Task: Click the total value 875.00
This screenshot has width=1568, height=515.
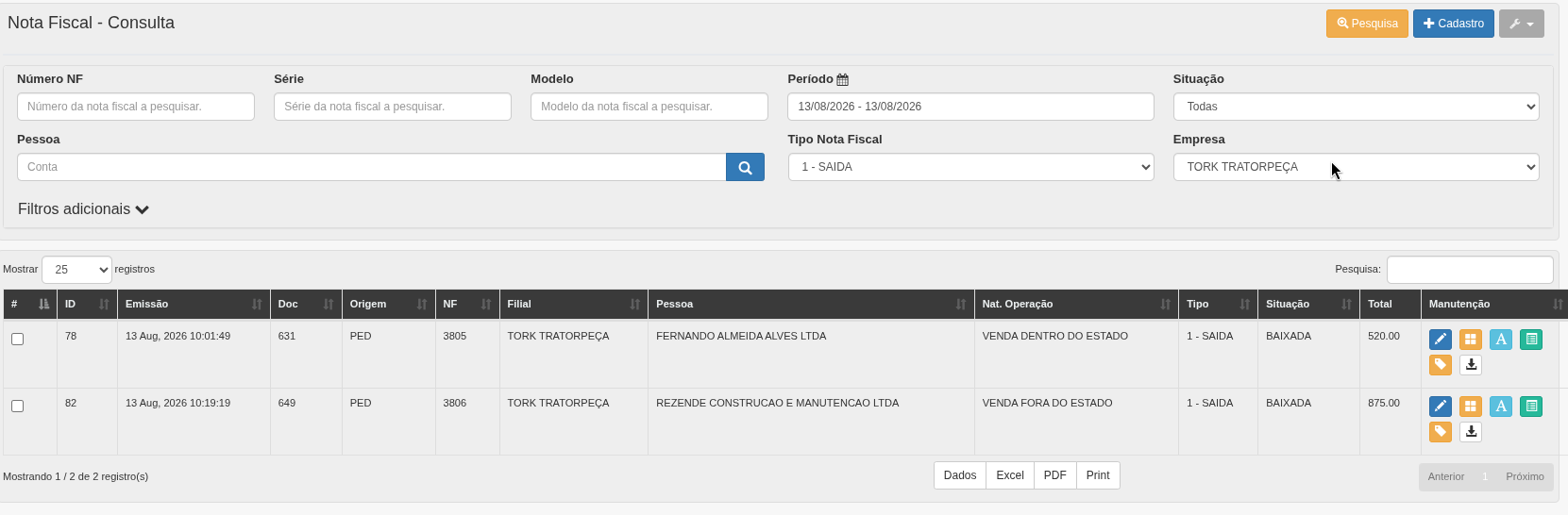Action: click(1383, 403)
